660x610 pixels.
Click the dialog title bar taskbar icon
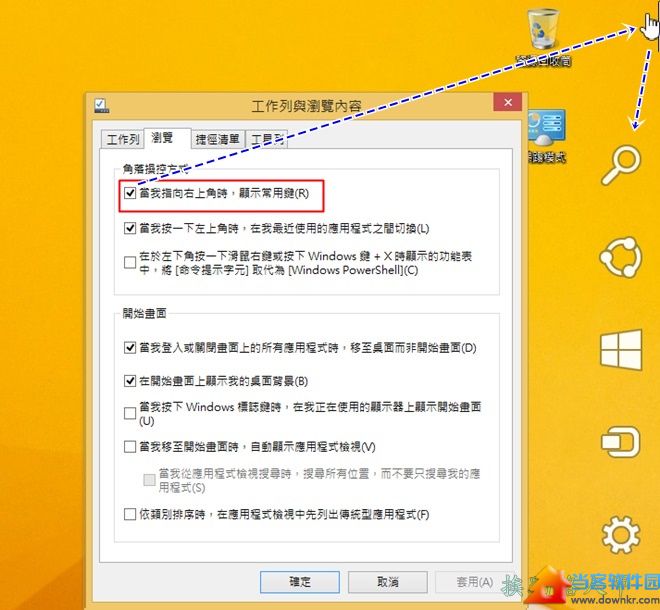101,106
